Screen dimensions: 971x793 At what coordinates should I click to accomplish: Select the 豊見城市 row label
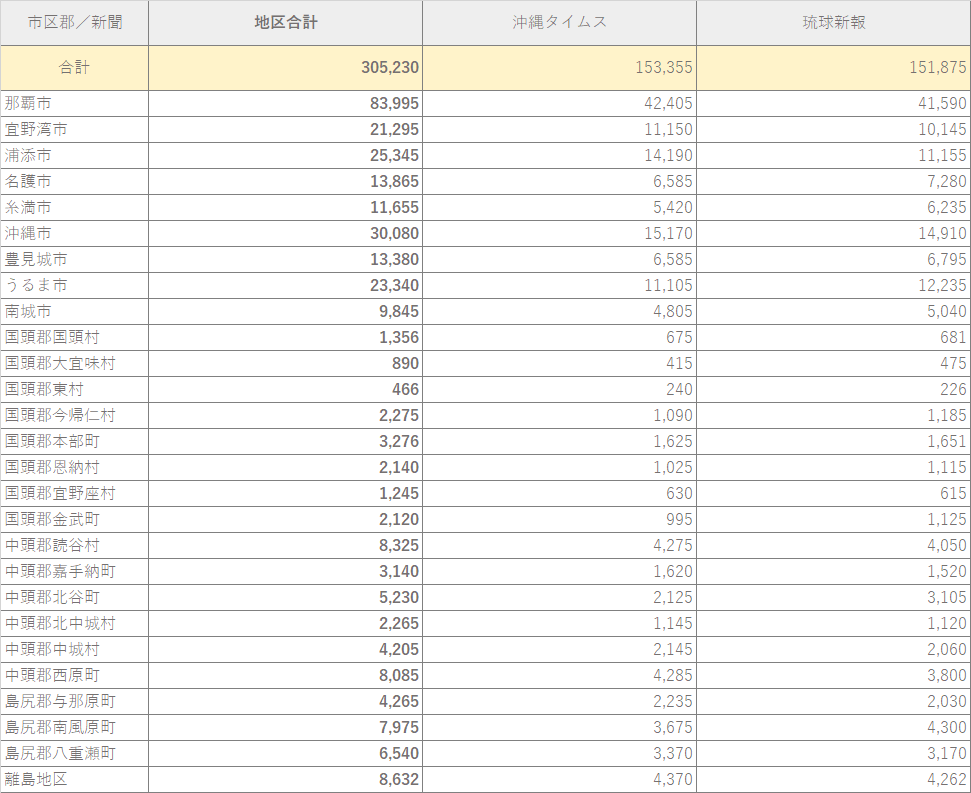[36, 259]
